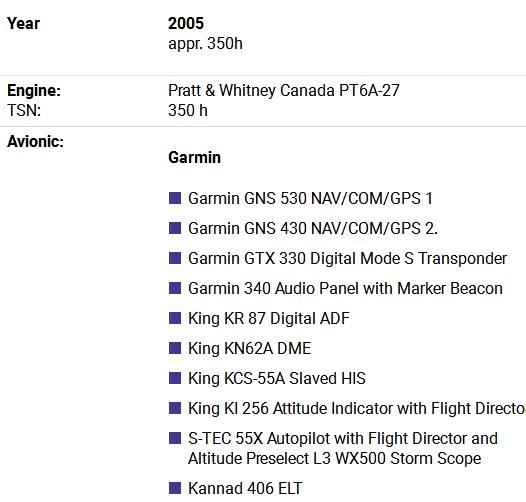
Task: Click the bold Garmin subheading
Action: pyautogui.click(x=195, y=157)
